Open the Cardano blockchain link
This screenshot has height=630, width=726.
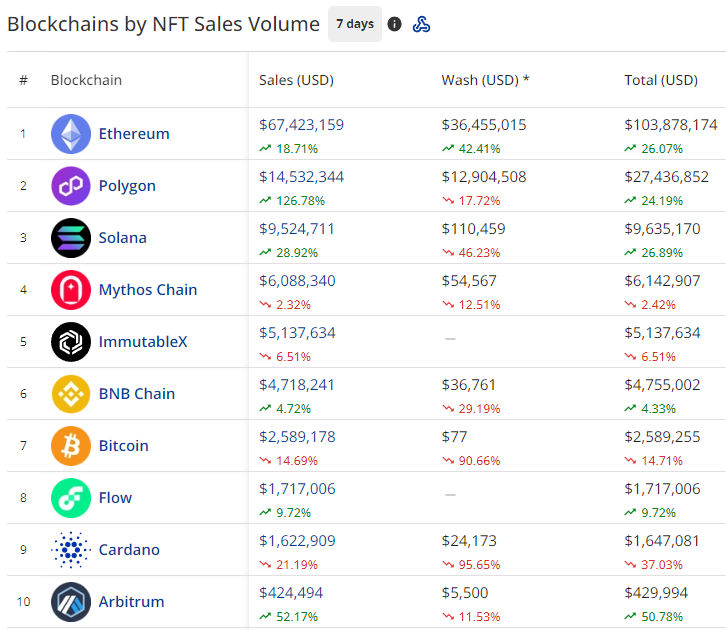(129, 550)
